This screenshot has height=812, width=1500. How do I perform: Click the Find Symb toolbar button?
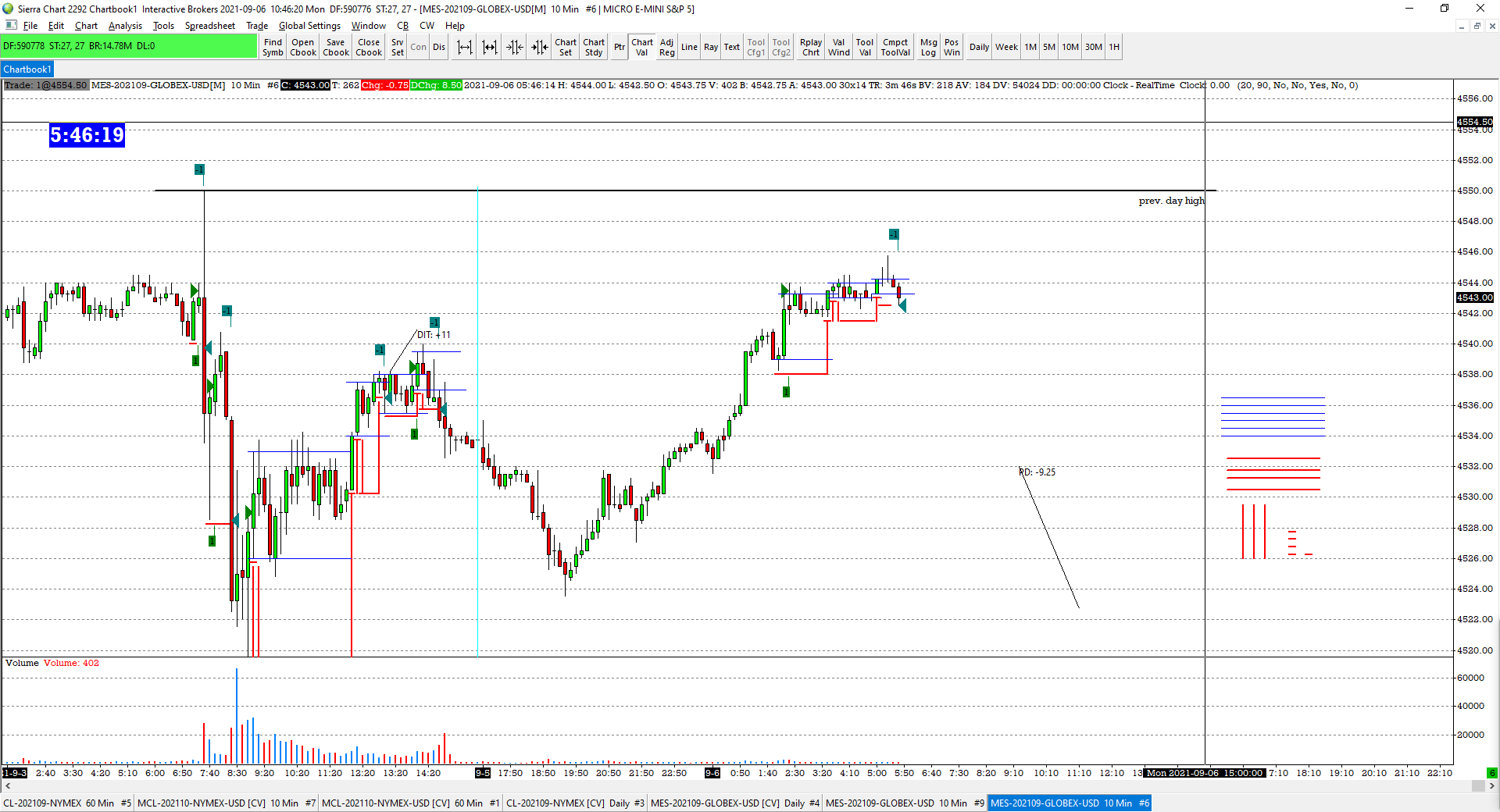pyautogui.click(x=273, y=48)
